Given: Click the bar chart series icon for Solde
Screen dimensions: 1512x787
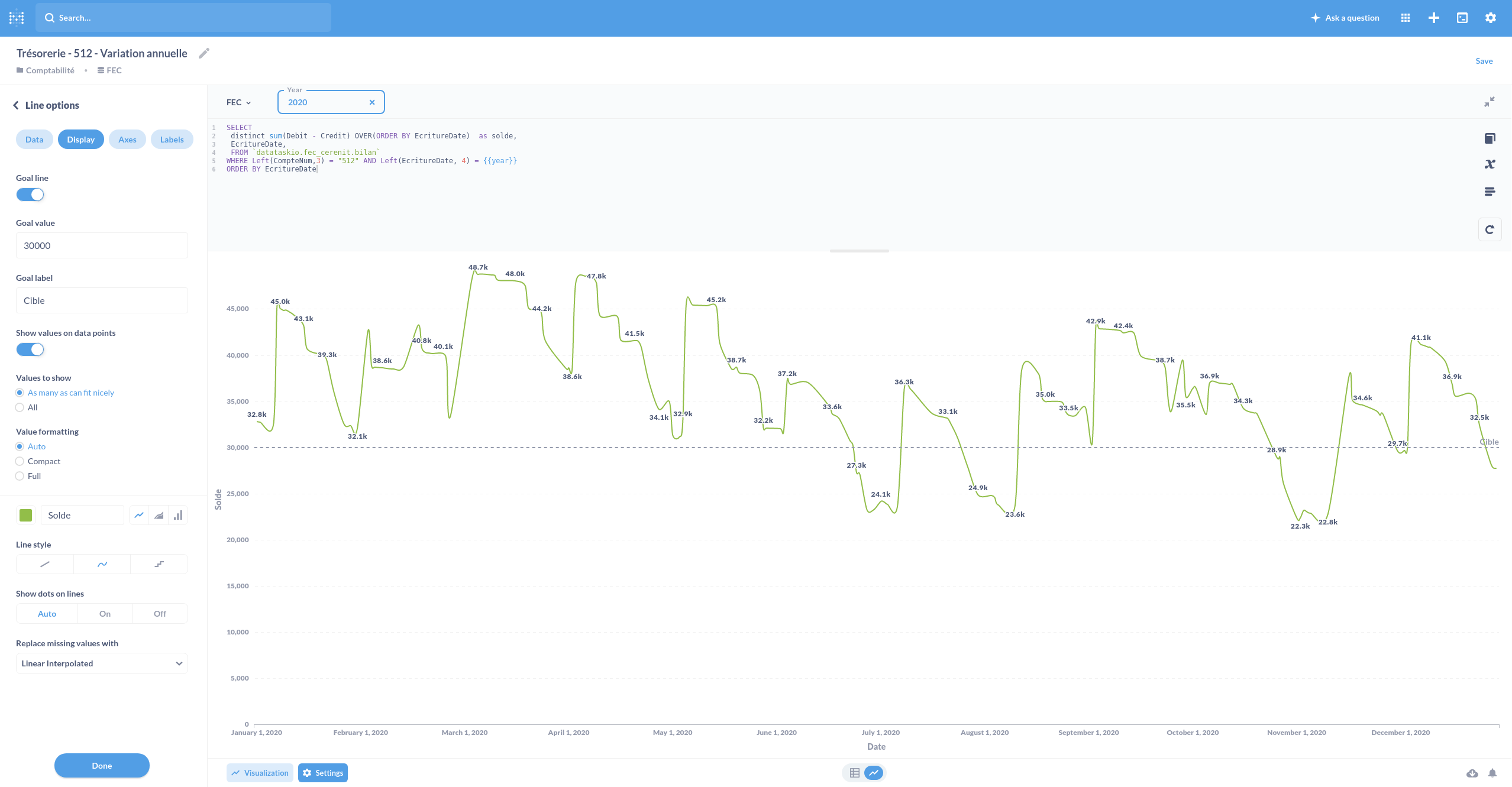Looking at the screenshot, I should click(x=180, y=515).
